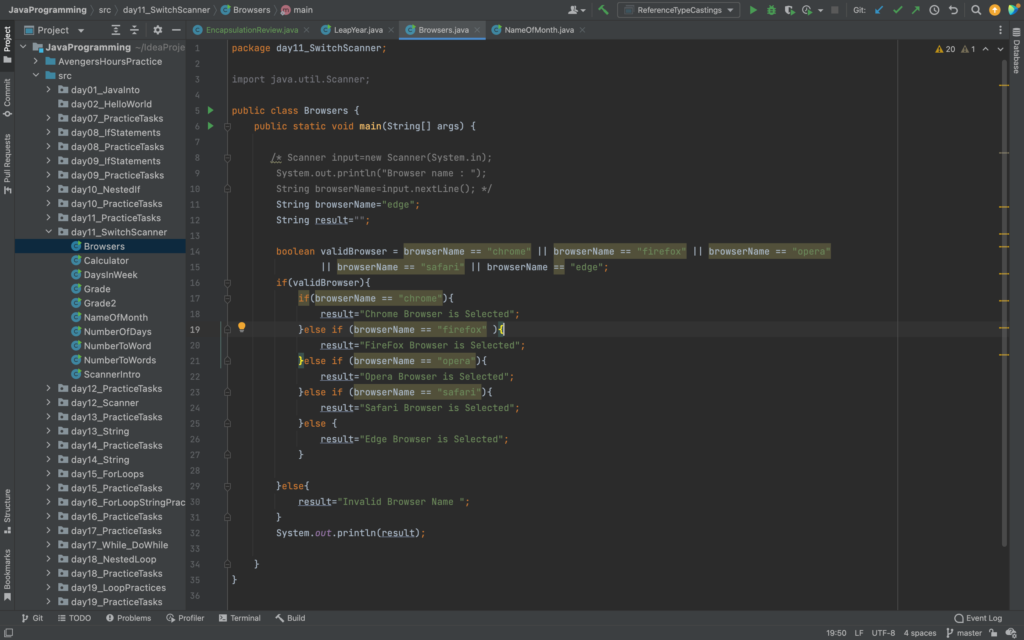This screenshot has height=640, width=1024.
Task: Build project with the hammer icon
Action: (603, 10)
